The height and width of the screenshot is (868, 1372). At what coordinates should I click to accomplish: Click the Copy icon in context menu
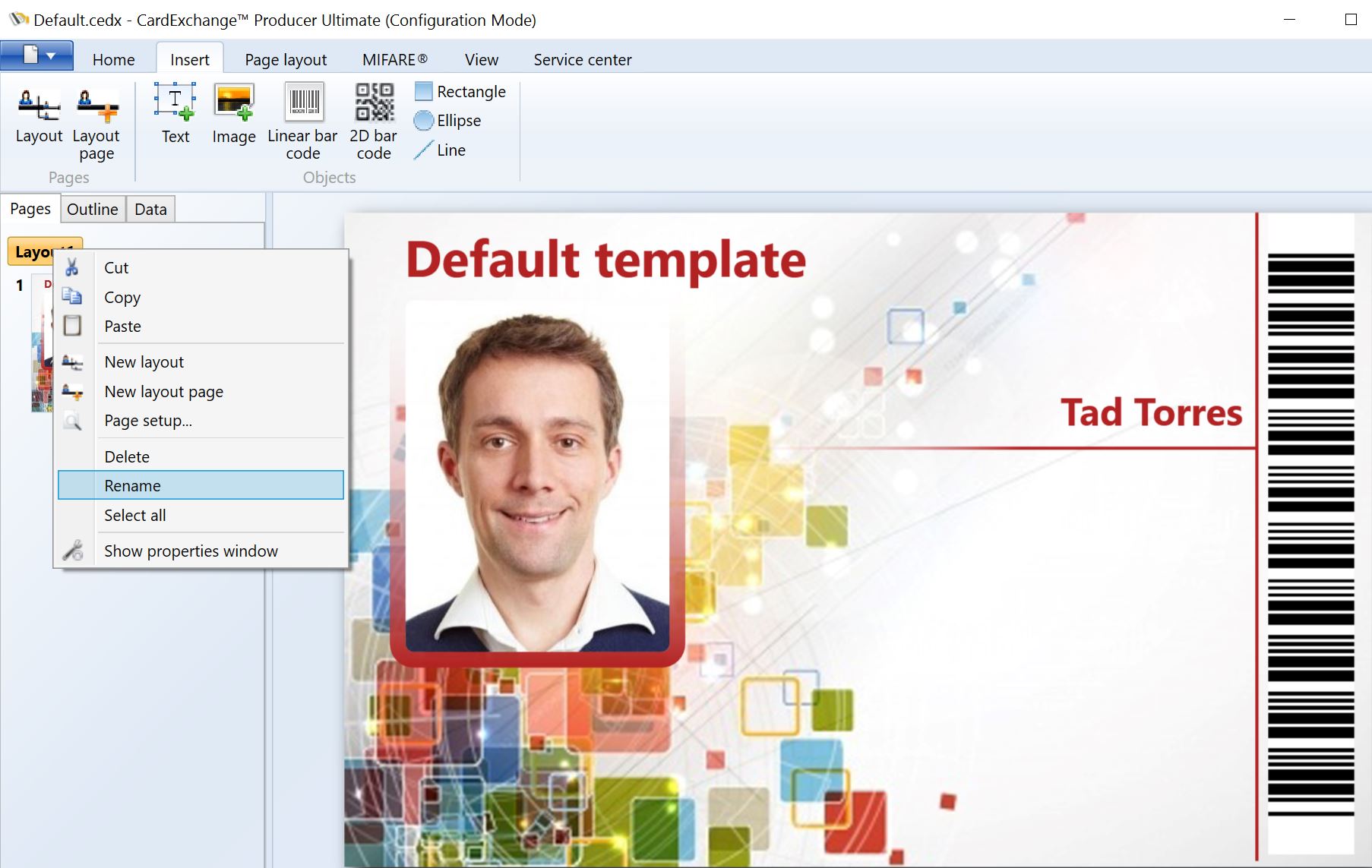(x=72, y=296)
